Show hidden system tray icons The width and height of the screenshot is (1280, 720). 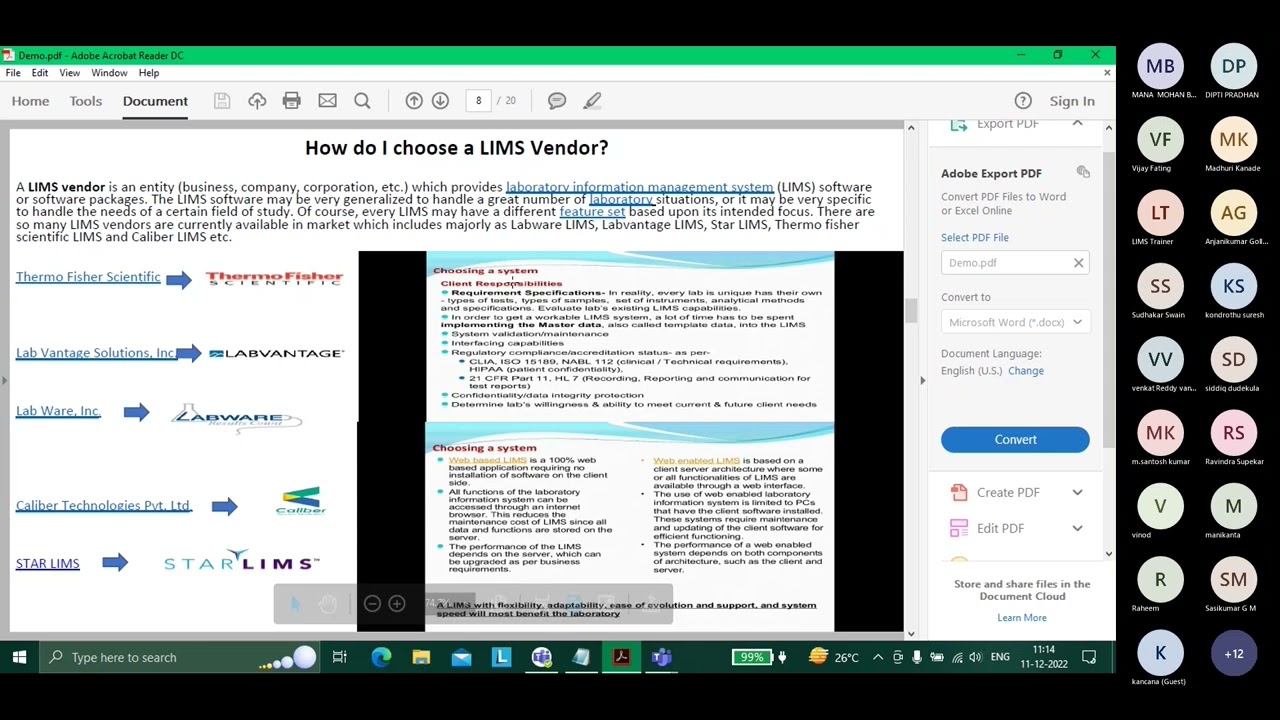(878, 657)
